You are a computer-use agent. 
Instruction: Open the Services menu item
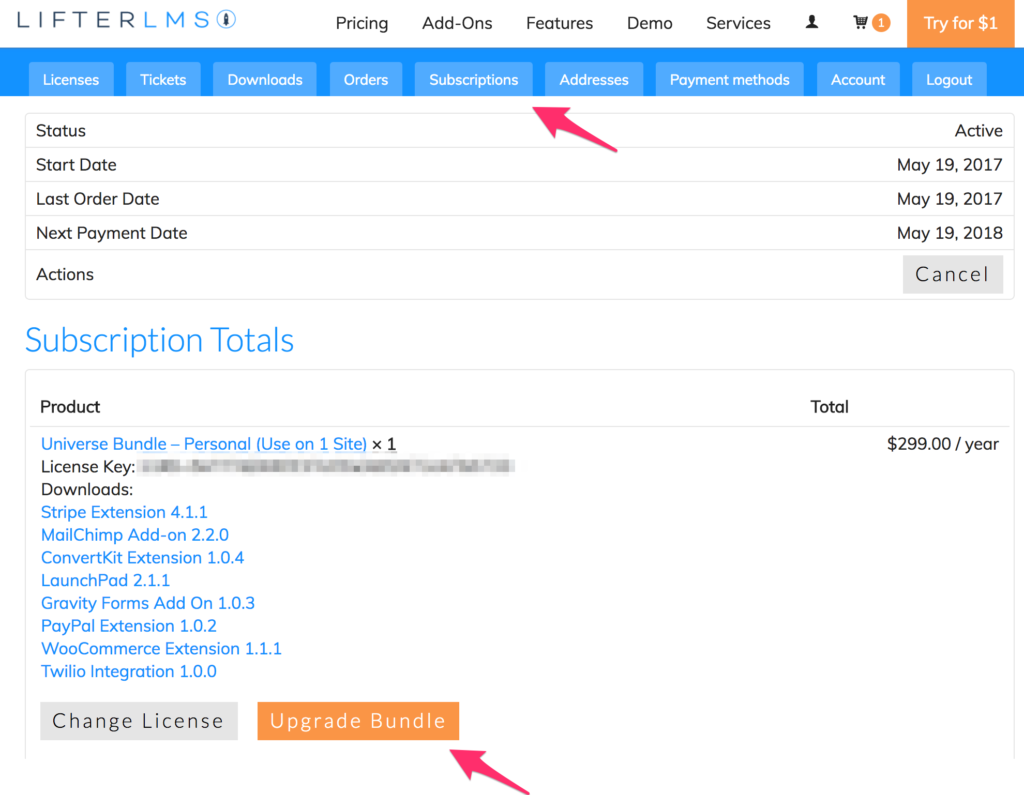point(739,24)
